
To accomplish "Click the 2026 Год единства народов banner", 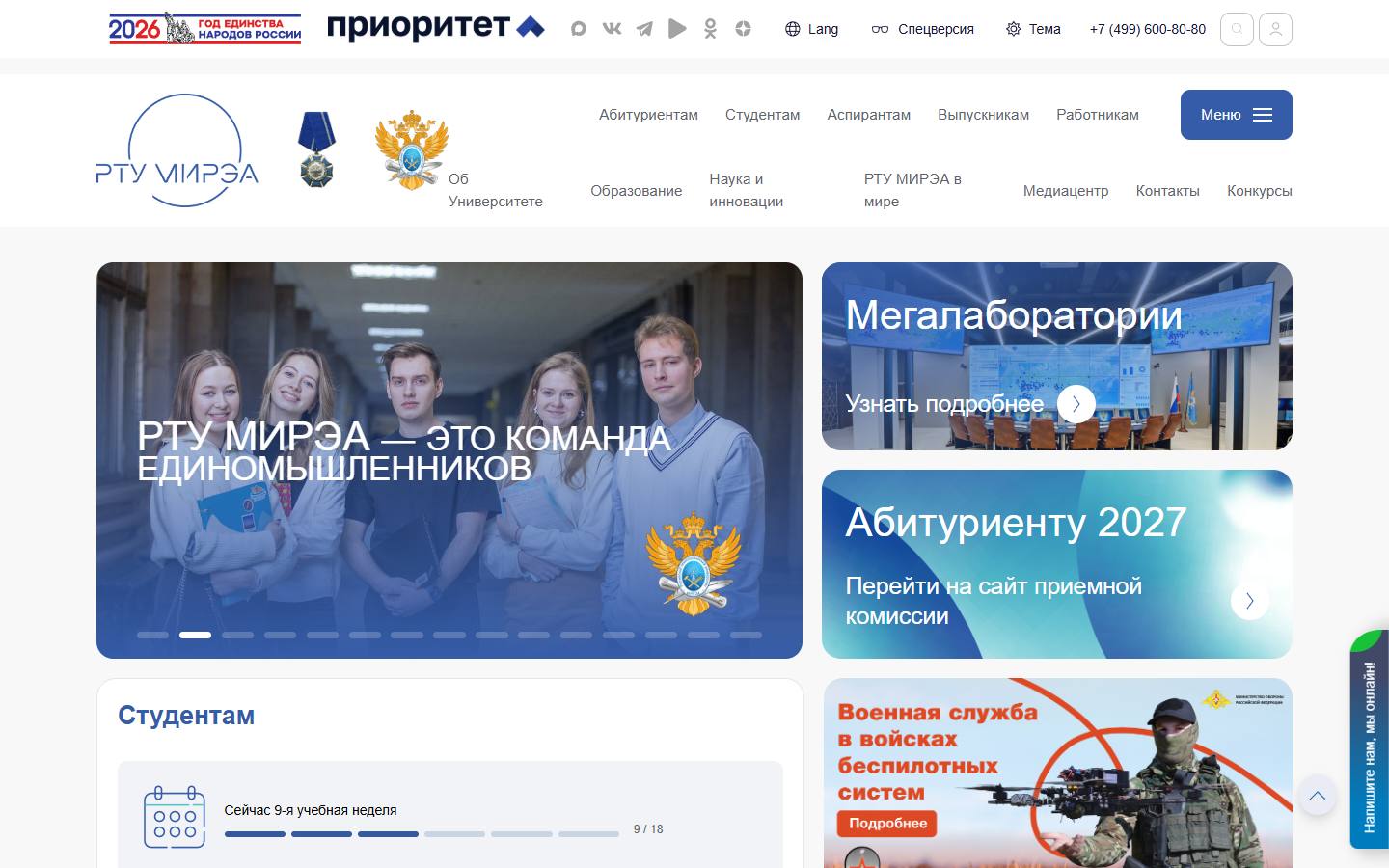I will 204,28.
